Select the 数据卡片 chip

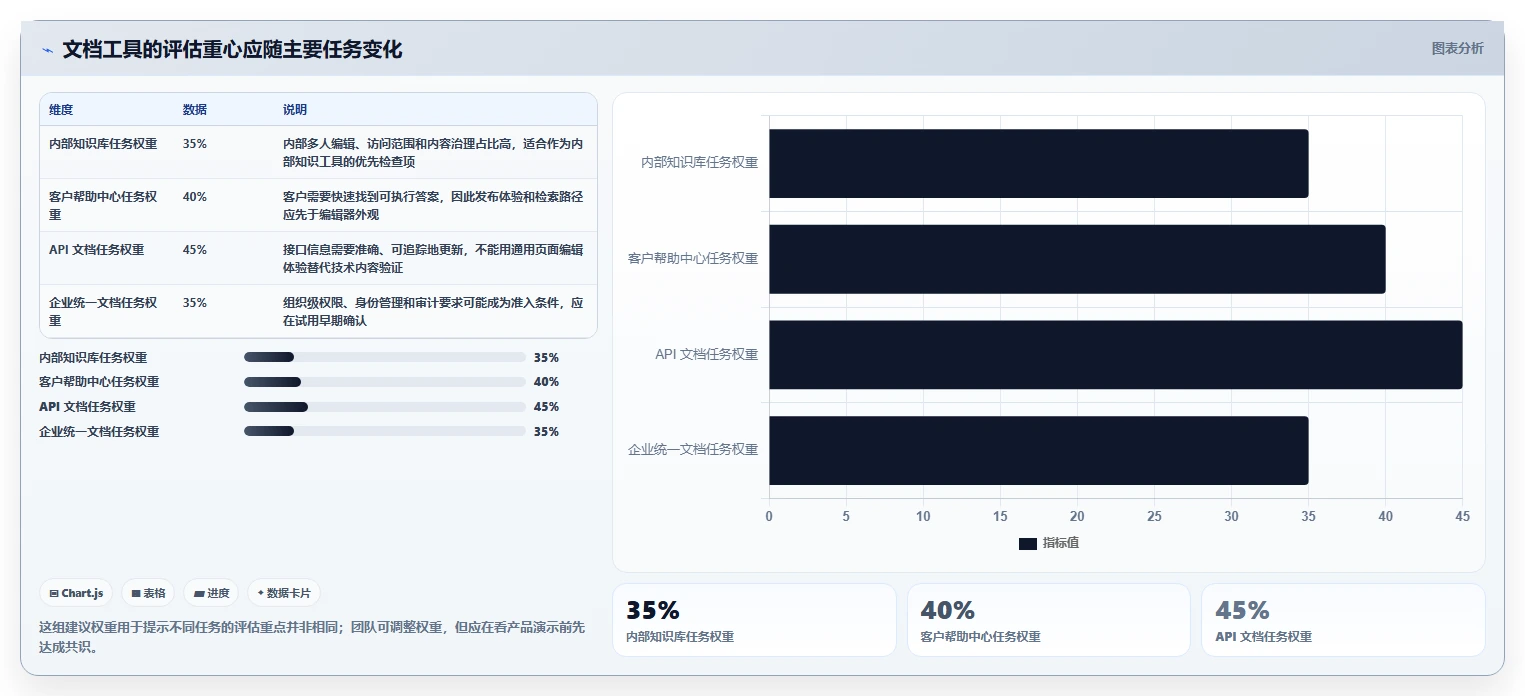(x=284, y=593)
